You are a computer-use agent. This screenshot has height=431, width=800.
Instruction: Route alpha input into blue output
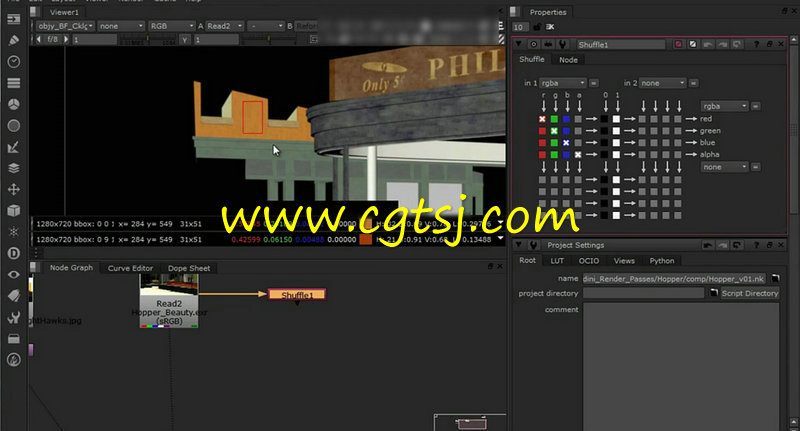(578, 143)
